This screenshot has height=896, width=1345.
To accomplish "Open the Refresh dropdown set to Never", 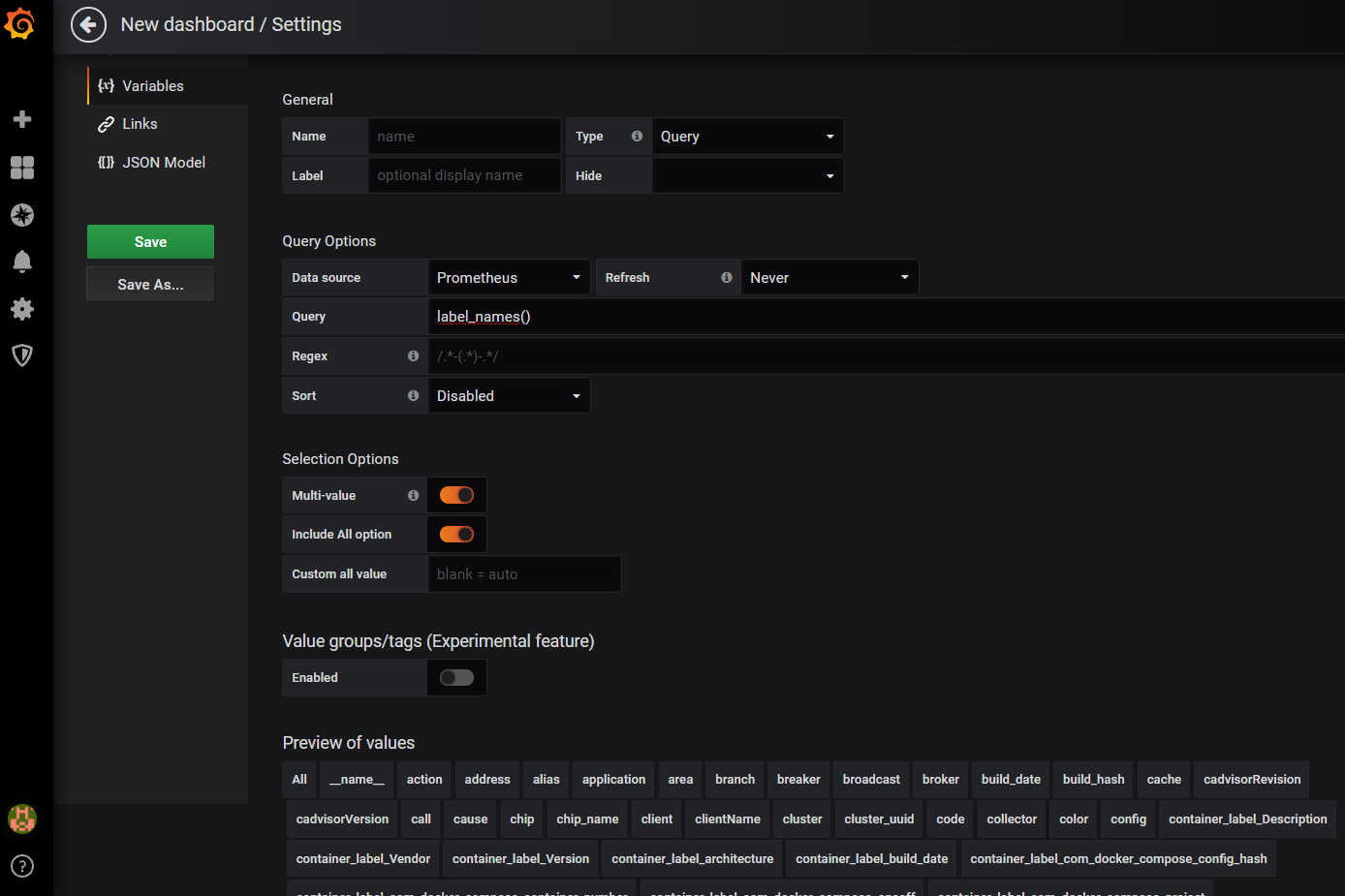I will (829, 278).
